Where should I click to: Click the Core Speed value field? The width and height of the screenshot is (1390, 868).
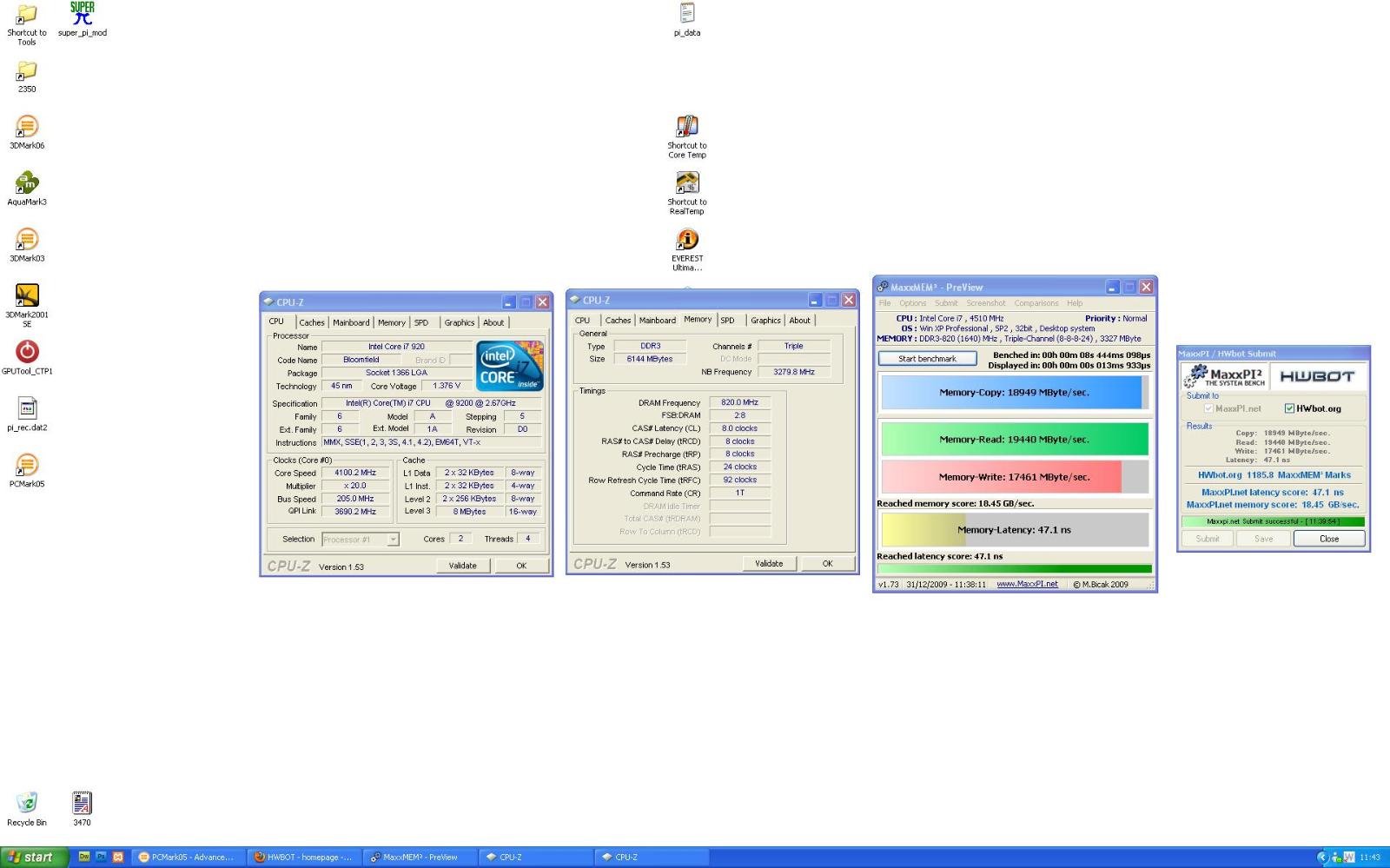355,474
